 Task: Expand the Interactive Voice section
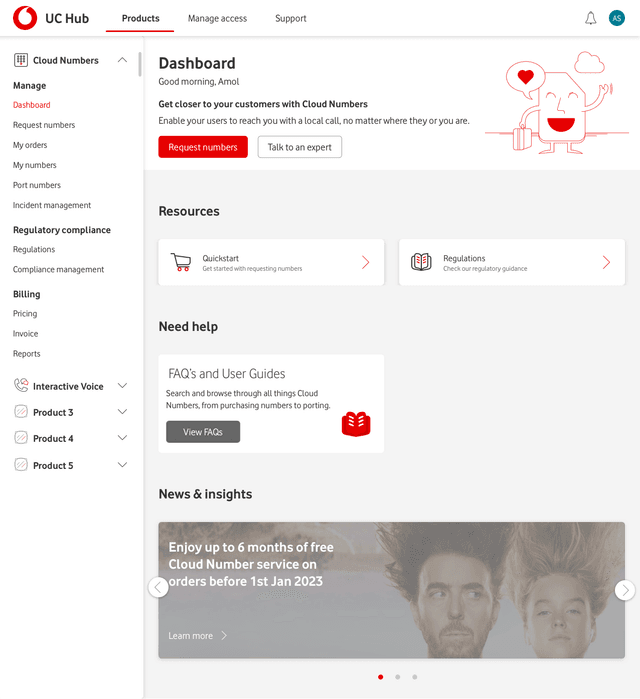coord(122,386)
